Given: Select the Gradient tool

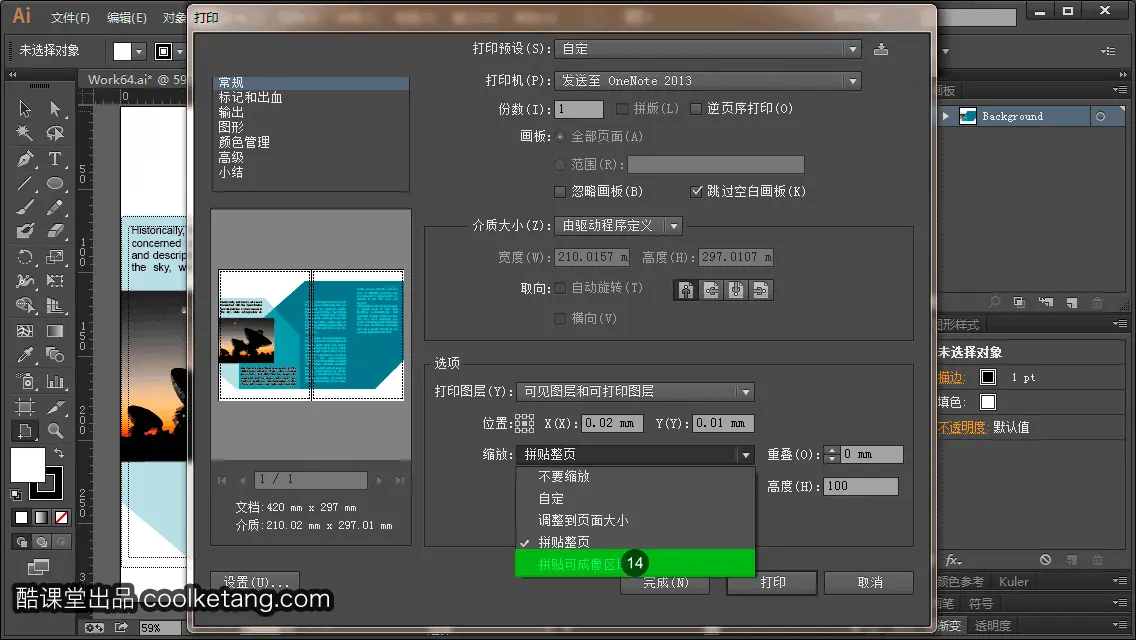Looking at the screenshot, I should pos(55,331).
